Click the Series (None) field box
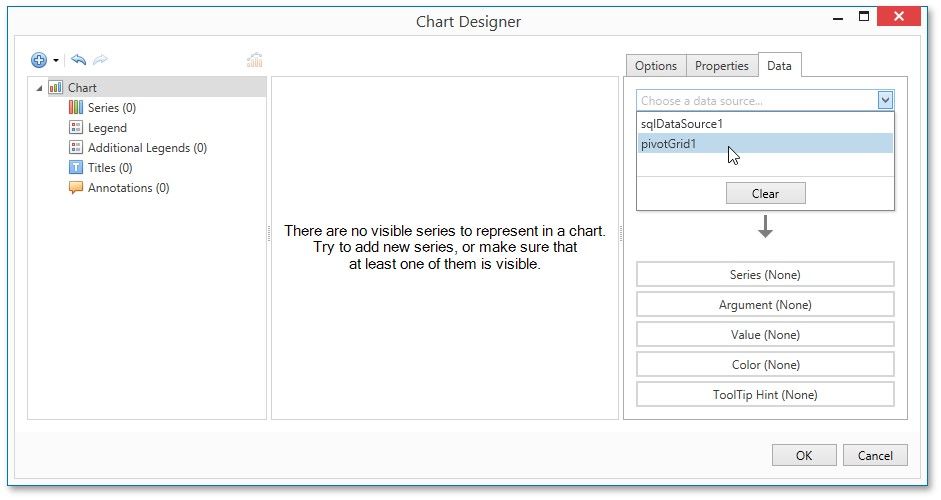This screenshot has width=941, height=500. (x=765, y=275)
